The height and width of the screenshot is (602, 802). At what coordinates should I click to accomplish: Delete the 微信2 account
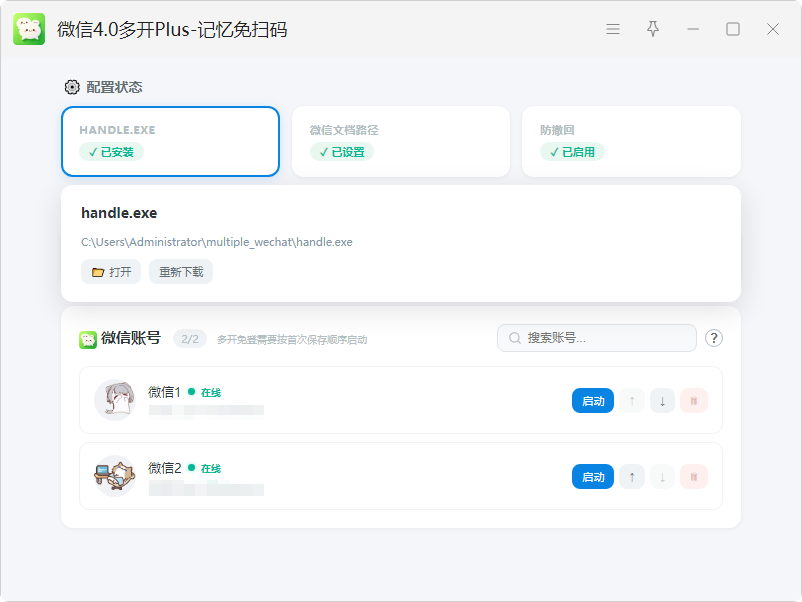pos(694,477)
